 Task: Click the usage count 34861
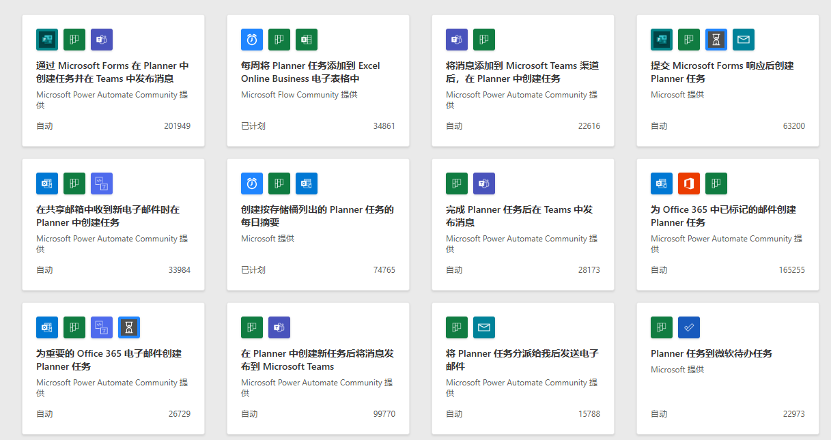coord(384,126)
